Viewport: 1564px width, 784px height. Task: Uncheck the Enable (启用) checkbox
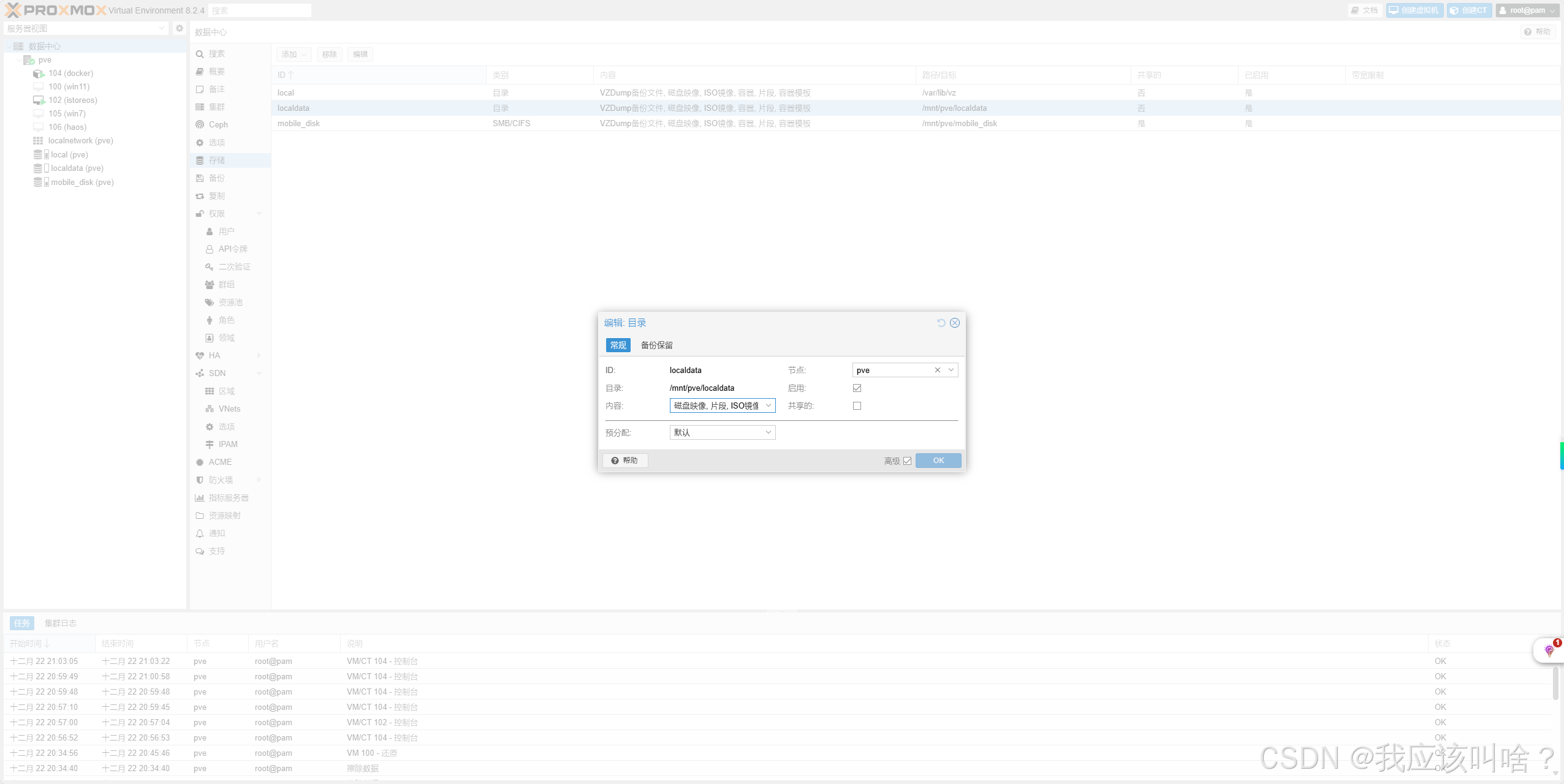pos(857,388)
